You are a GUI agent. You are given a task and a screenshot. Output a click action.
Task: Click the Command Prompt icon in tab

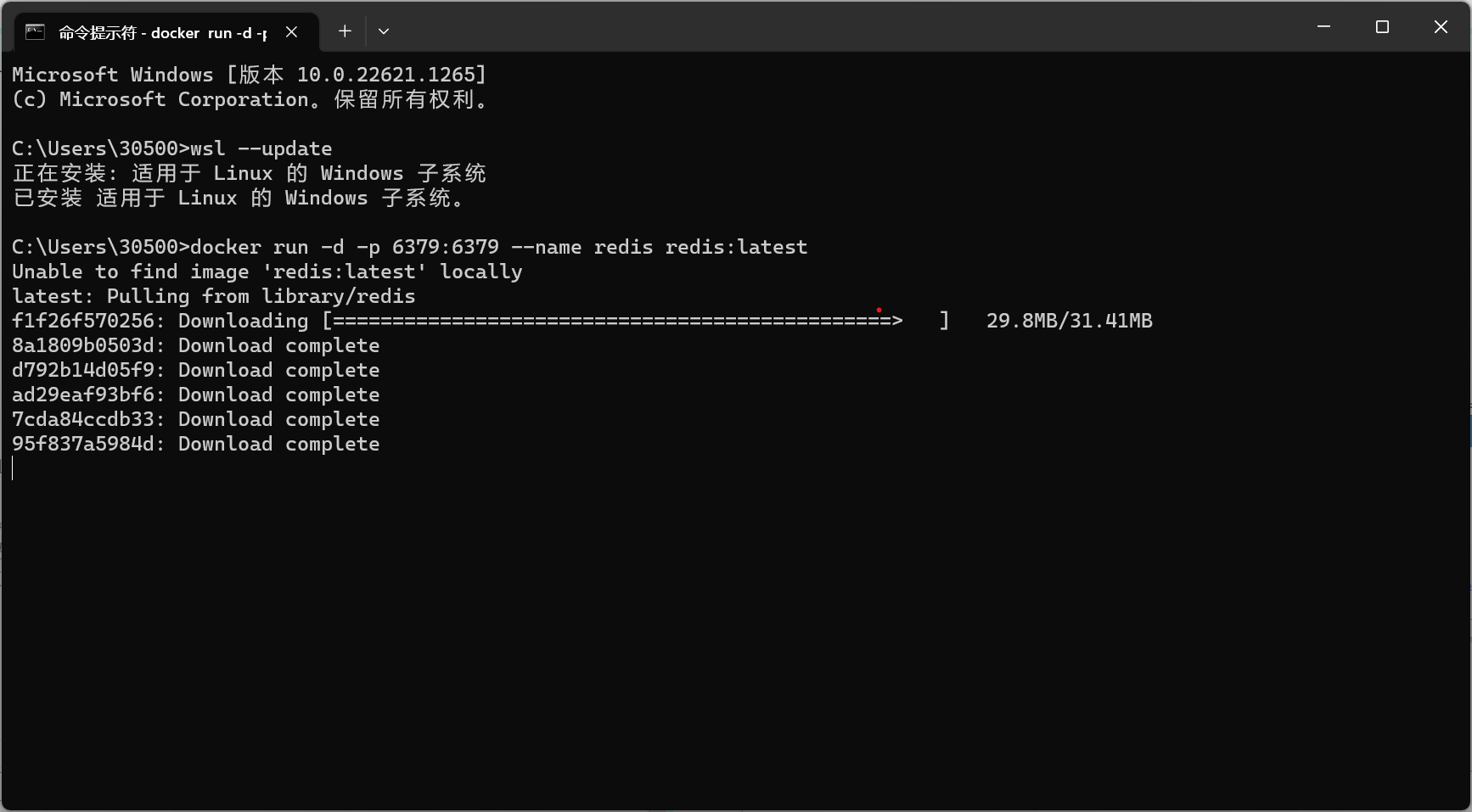(35, 32)
